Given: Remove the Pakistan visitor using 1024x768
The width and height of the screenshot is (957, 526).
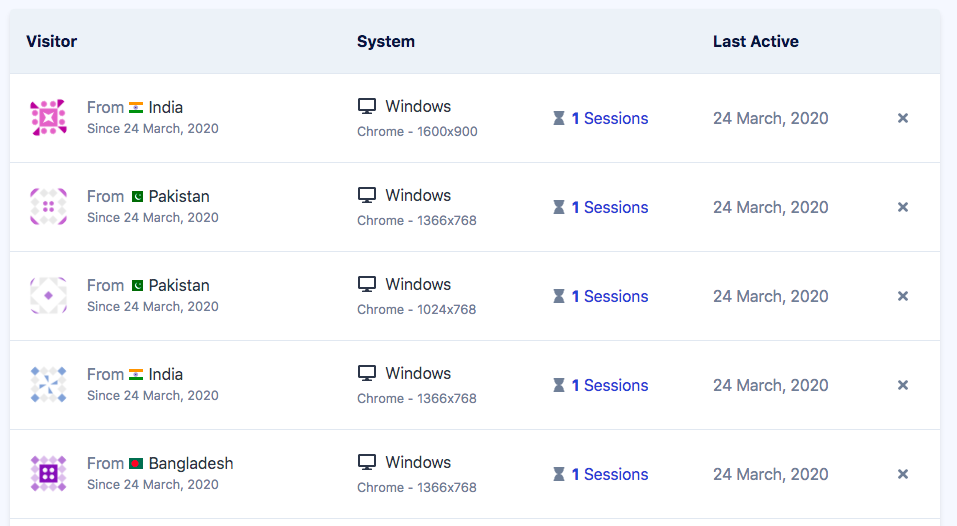Looking at the screenshot, I should tap(902, 296).
